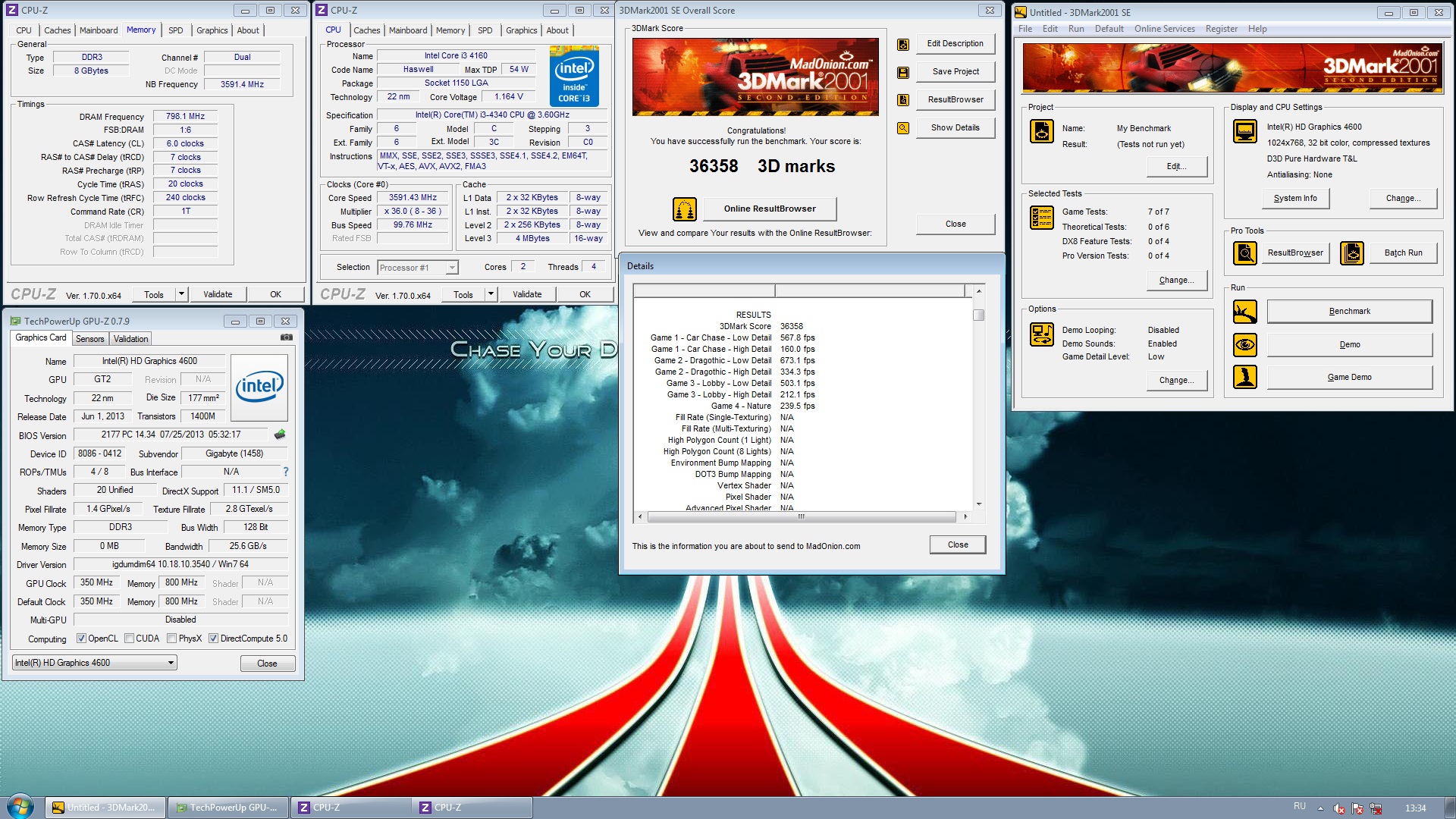Switch to Validation tab in GPU-Z
This screenshot has height=819, width=1456.
pyautogui.click(x=131, y=339)
